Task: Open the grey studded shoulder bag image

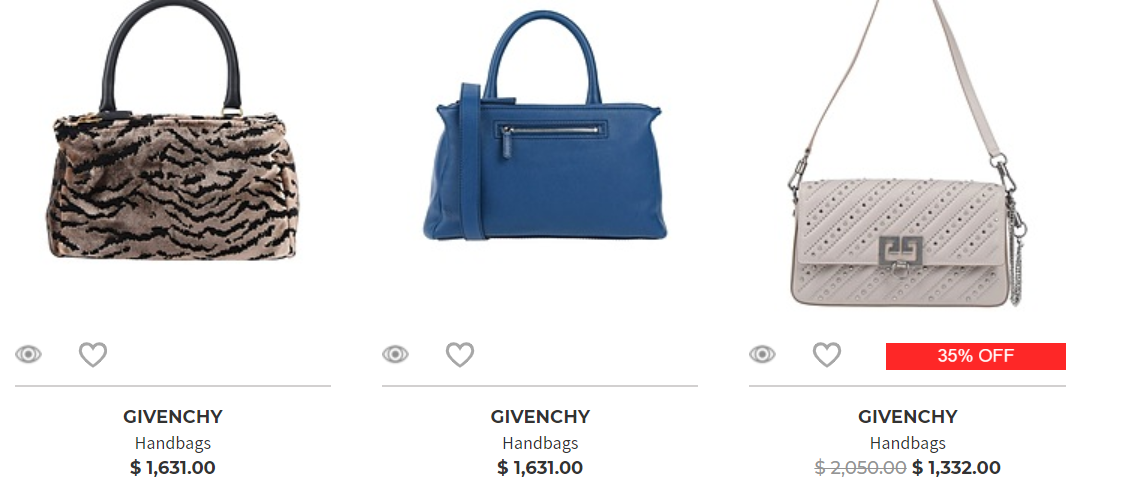Action: point(907,153)
